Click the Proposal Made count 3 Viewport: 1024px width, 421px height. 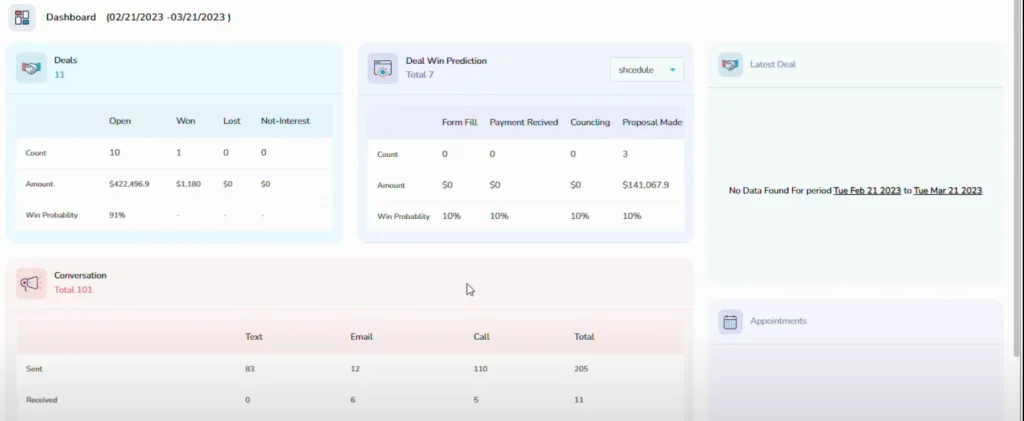click(x=626, y=154)
